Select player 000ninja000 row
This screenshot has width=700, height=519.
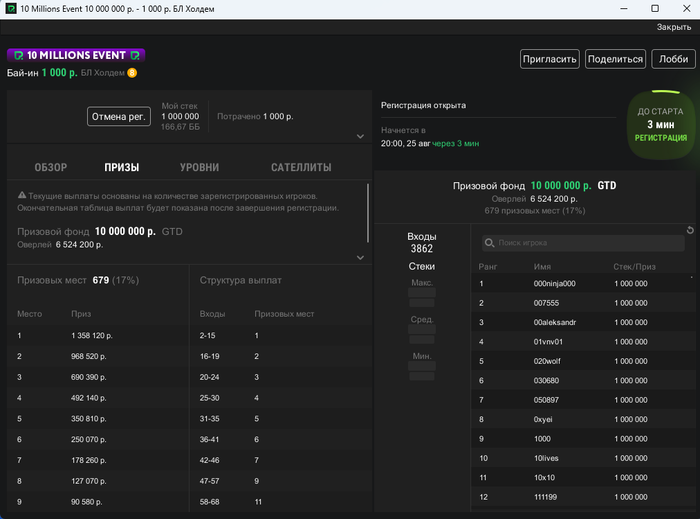click(x=583, y=283)
